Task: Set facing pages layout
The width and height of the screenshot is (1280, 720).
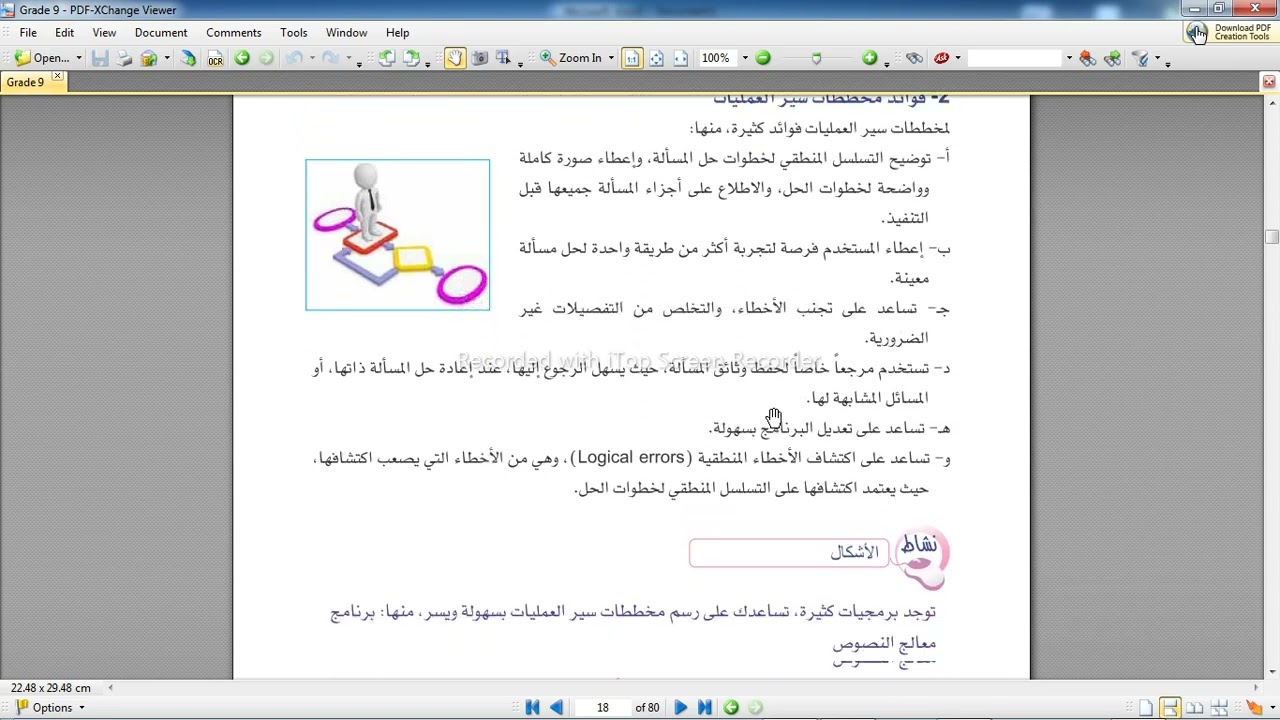Action: point(1194,708)
